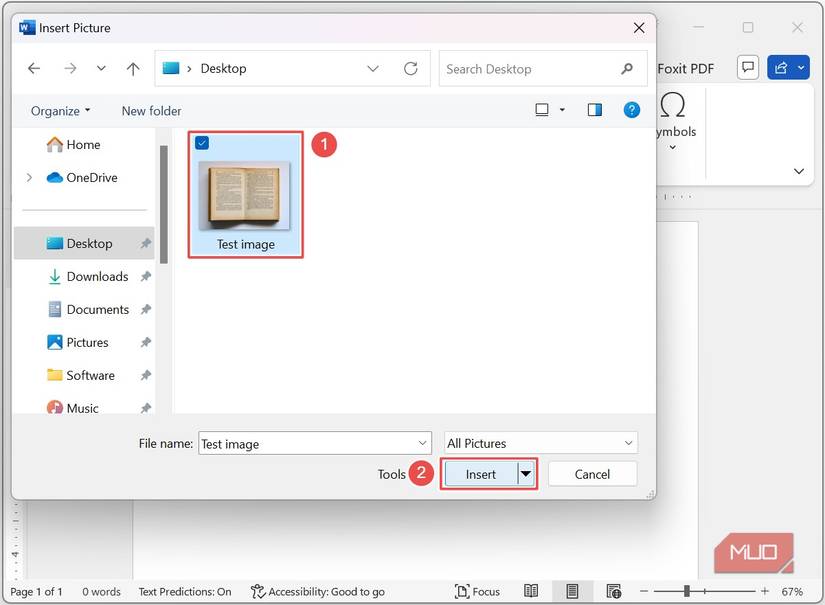Screen dimensions: 825x605
Task: Open recent locations chevron beside forward arrow
Action: [x=101, y=68]
